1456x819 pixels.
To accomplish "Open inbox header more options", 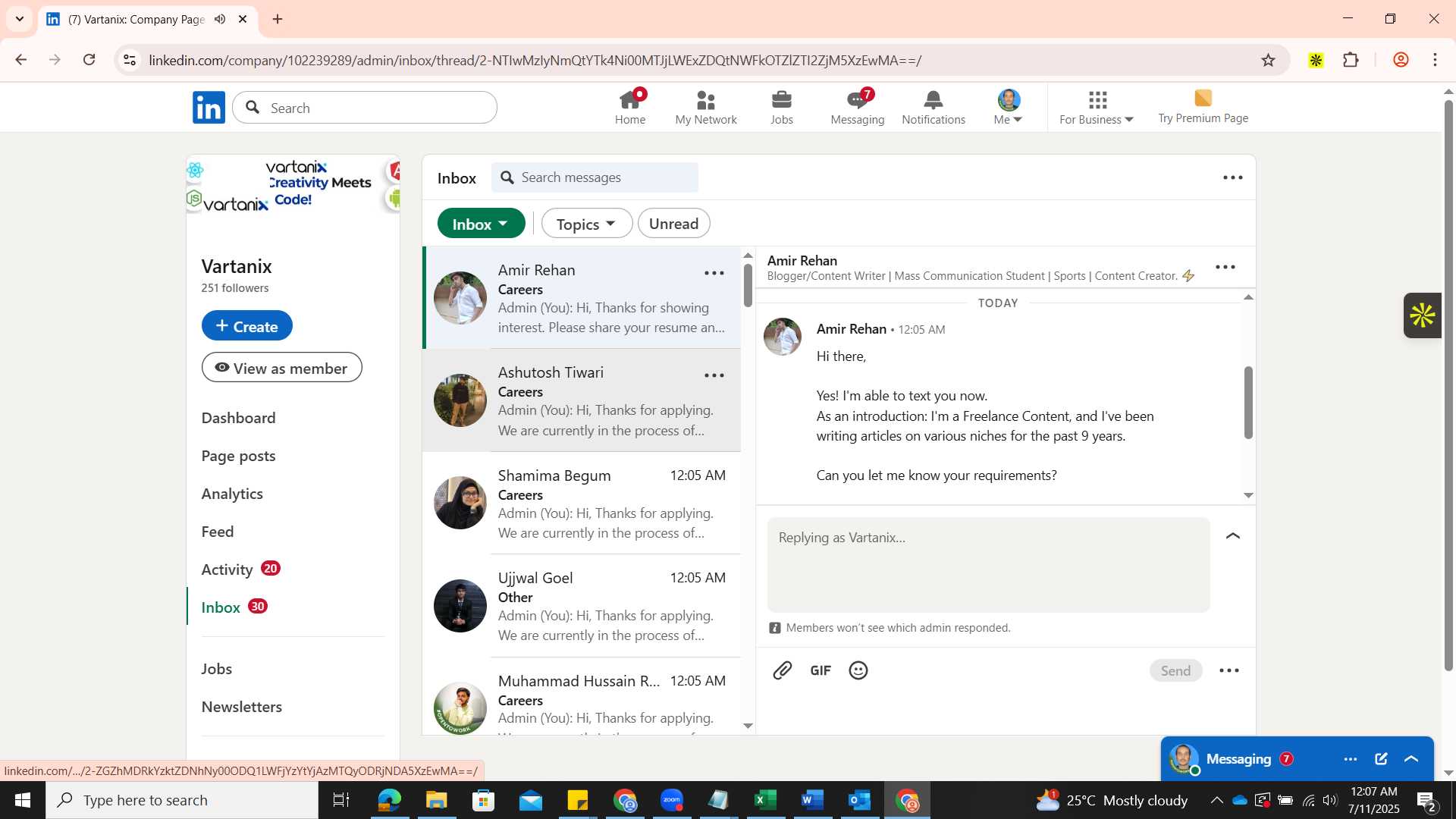I will point(1232,177).
